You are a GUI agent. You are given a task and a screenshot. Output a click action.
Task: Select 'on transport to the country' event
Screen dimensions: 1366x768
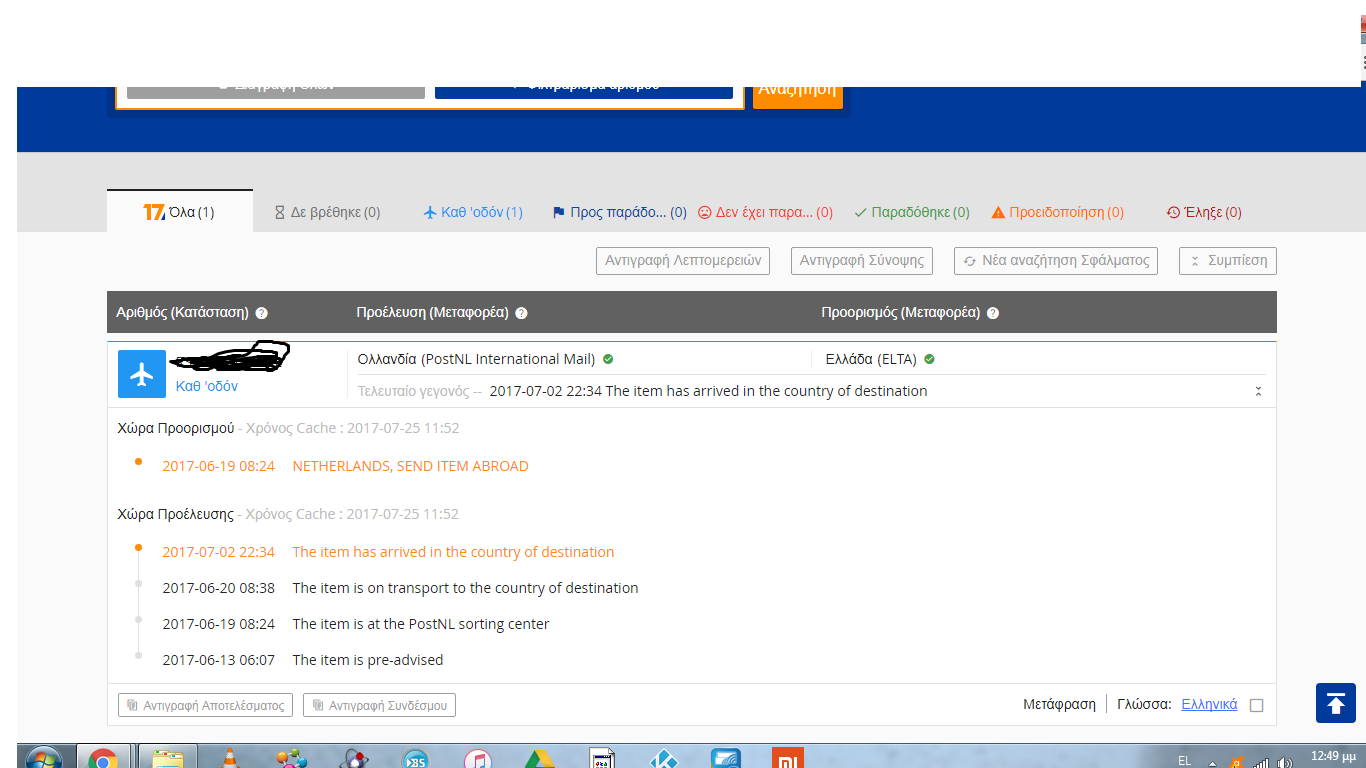(x=465, y=588)
